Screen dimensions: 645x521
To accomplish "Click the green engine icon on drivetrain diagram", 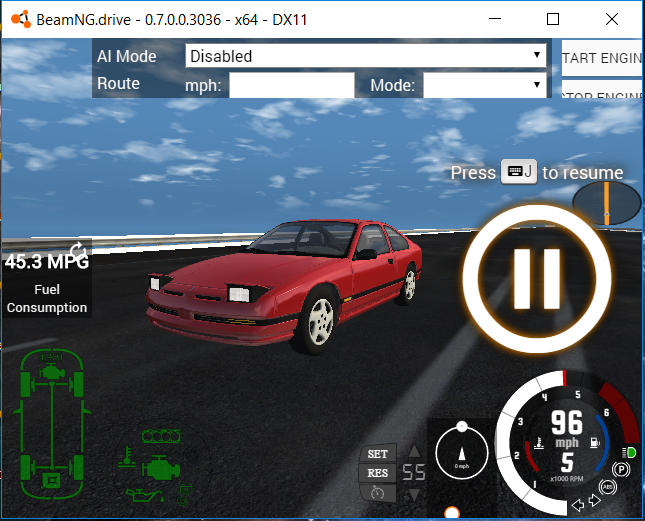I will (x=52, y=373).
